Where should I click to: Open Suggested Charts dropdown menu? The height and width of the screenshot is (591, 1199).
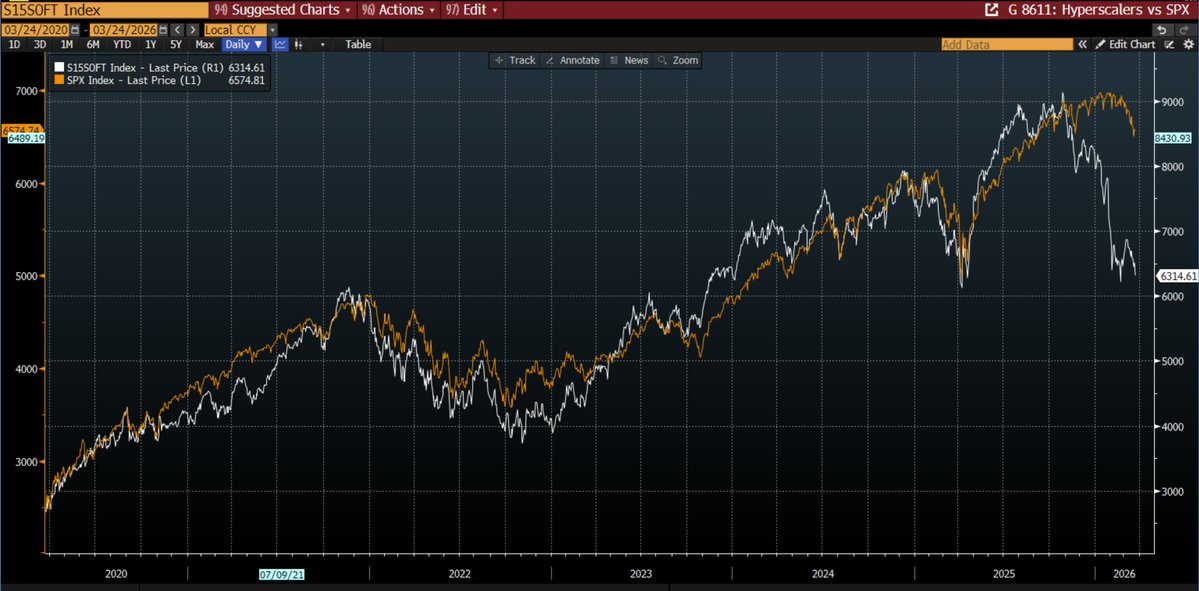click(x=283, y=10)
